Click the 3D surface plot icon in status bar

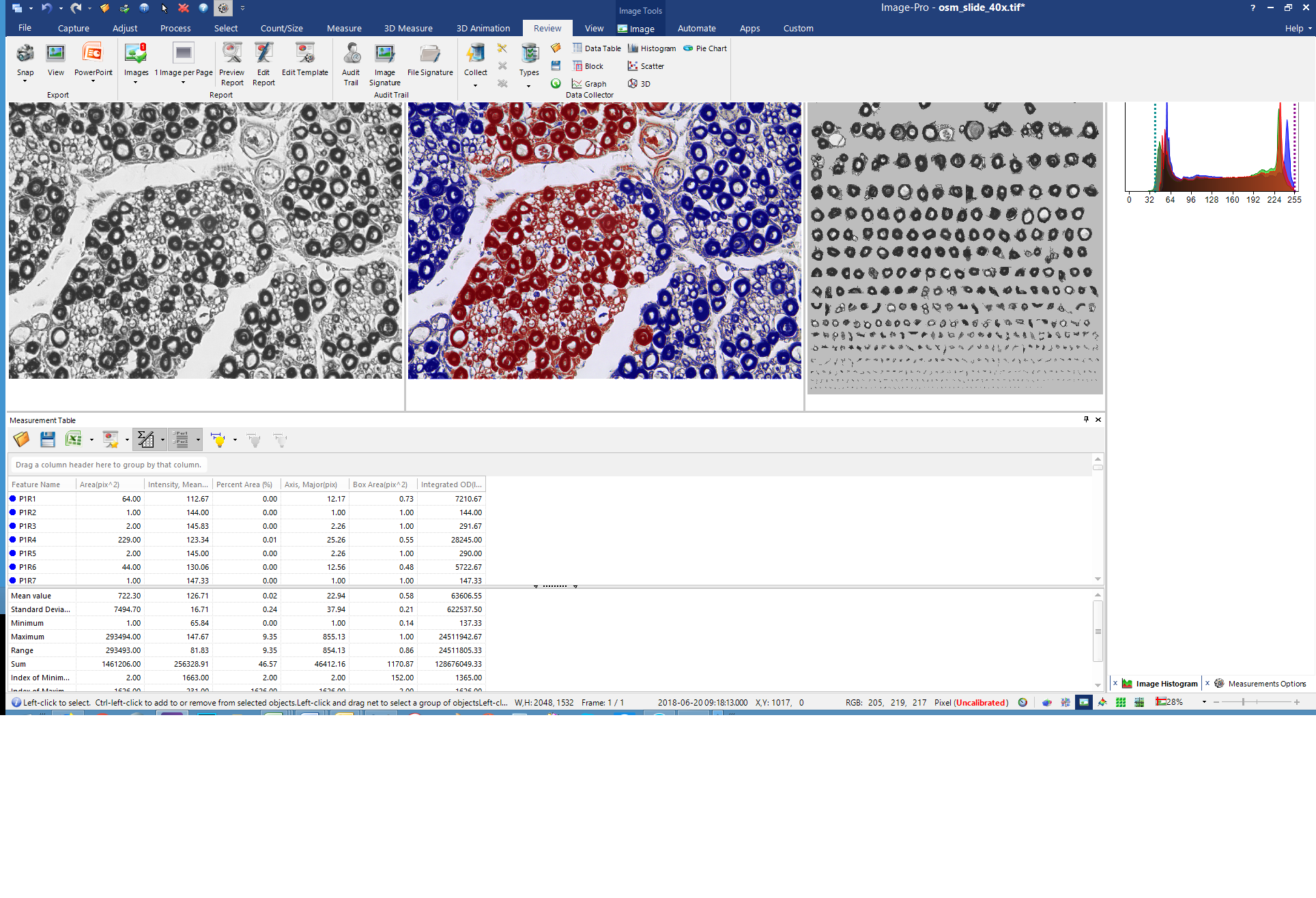[1102, 702]
